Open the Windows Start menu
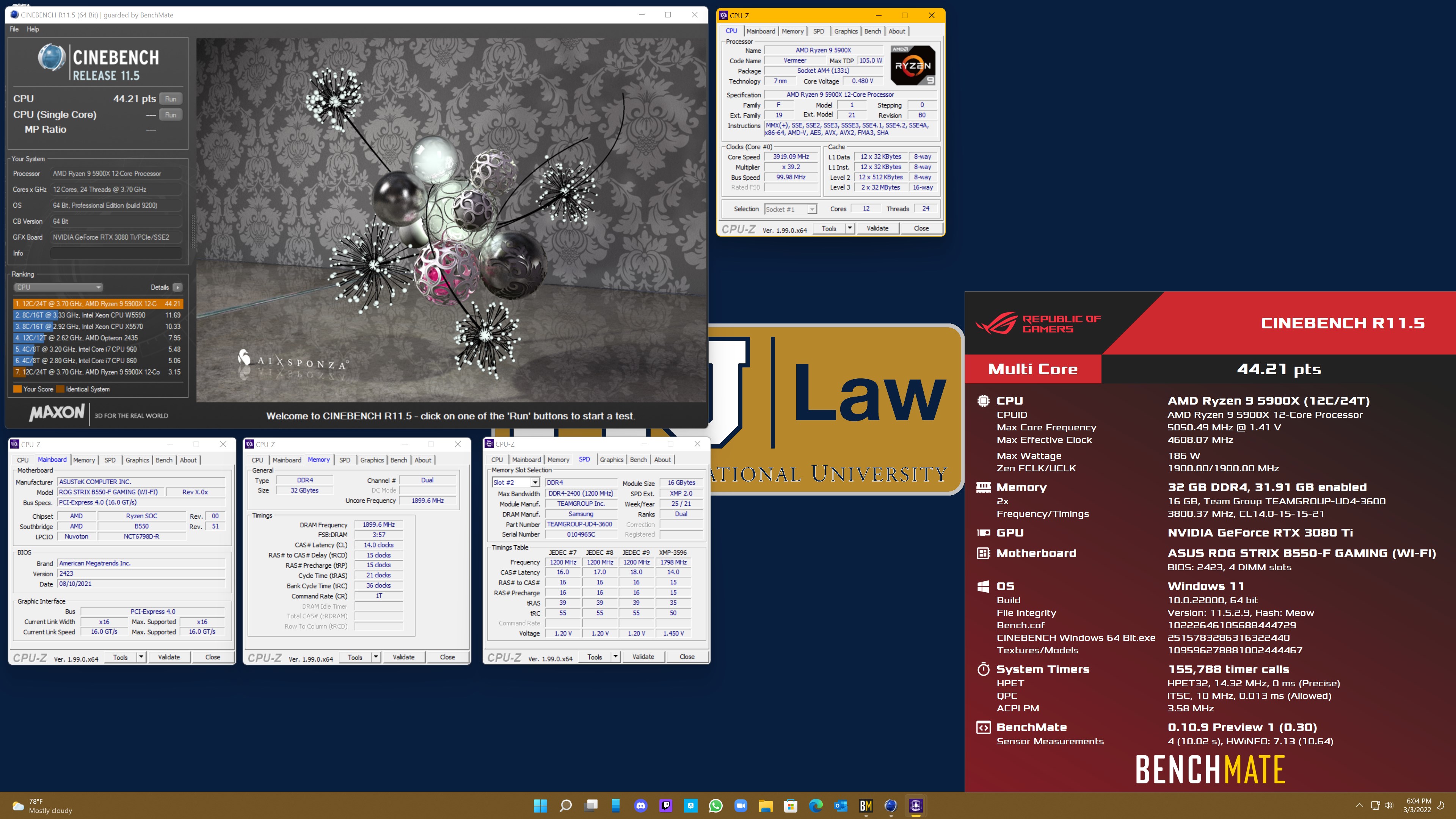Image resolution: width=1456 pixels, height=819 pixels. (540, 805)
